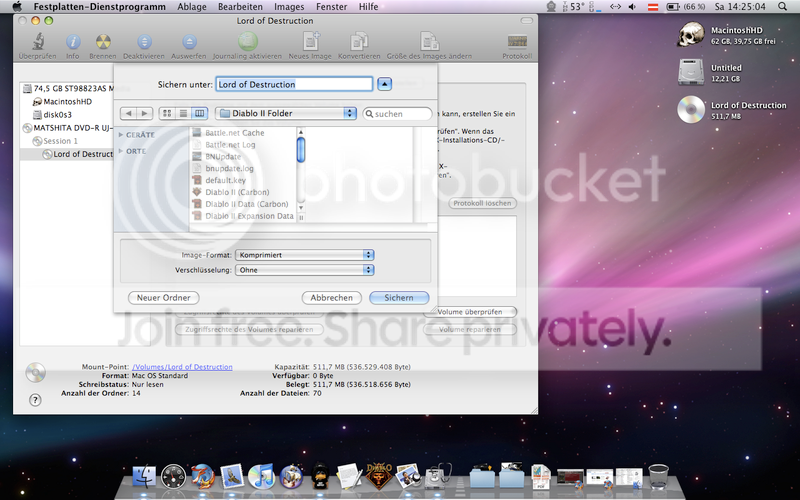
Task: Click the volume speaker menu bar icon
Action: pos(632,7)
